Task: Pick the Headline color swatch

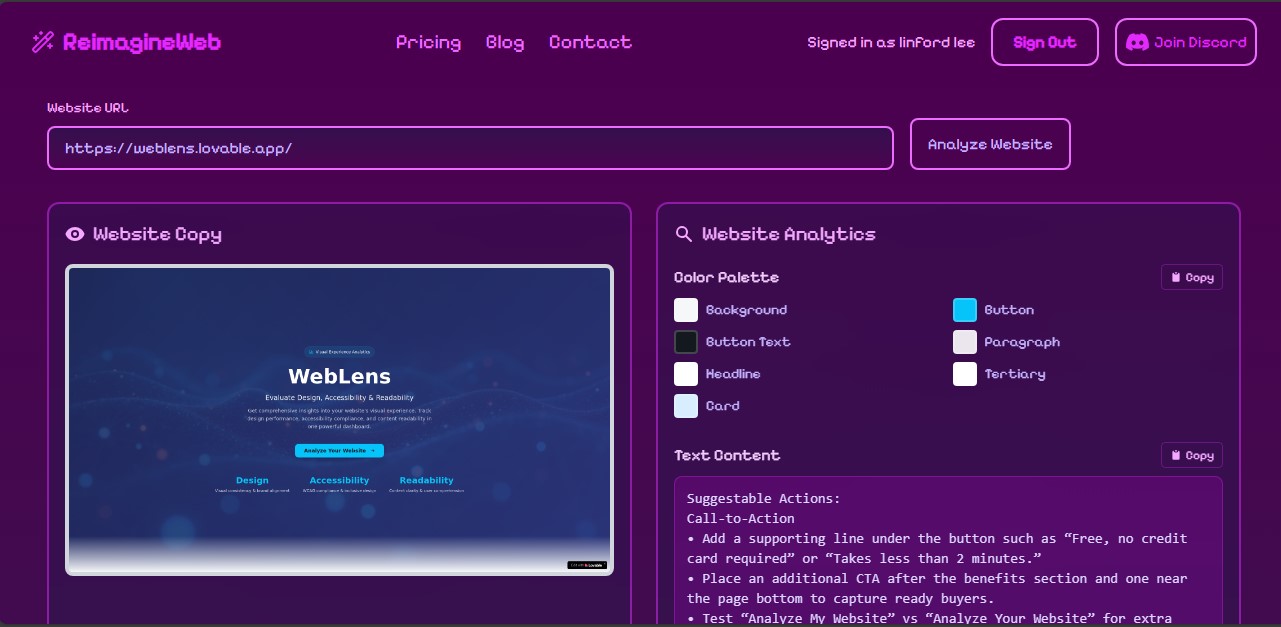Action: [x=686, y=374]
